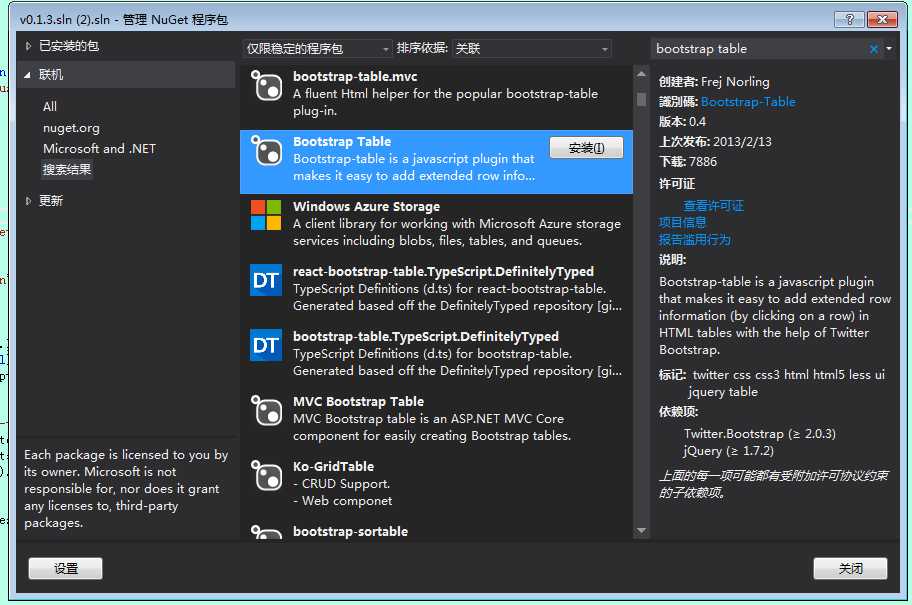This screenshot has width=912, height=605.
Task: Select Microsoft and .NET source
Action: tap(99, 149)
